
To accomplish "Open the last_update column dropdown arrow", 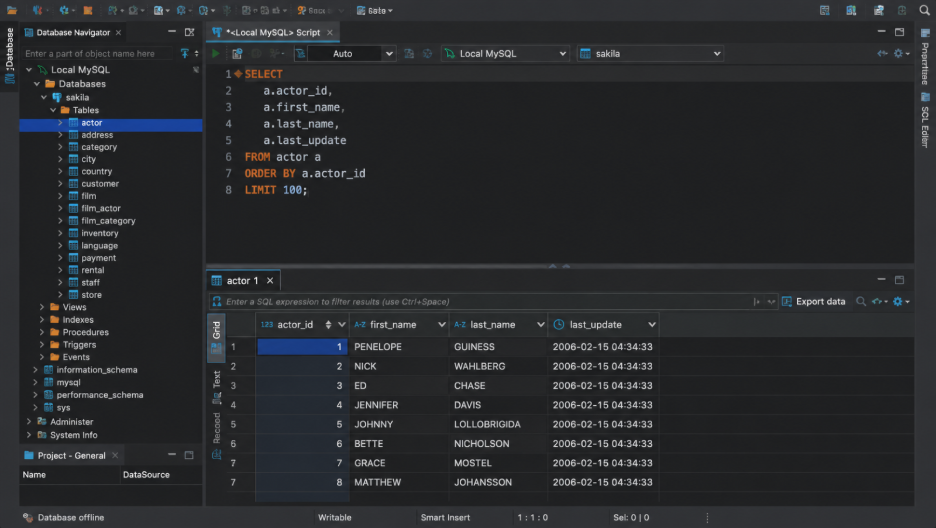I will coord(651,325).
